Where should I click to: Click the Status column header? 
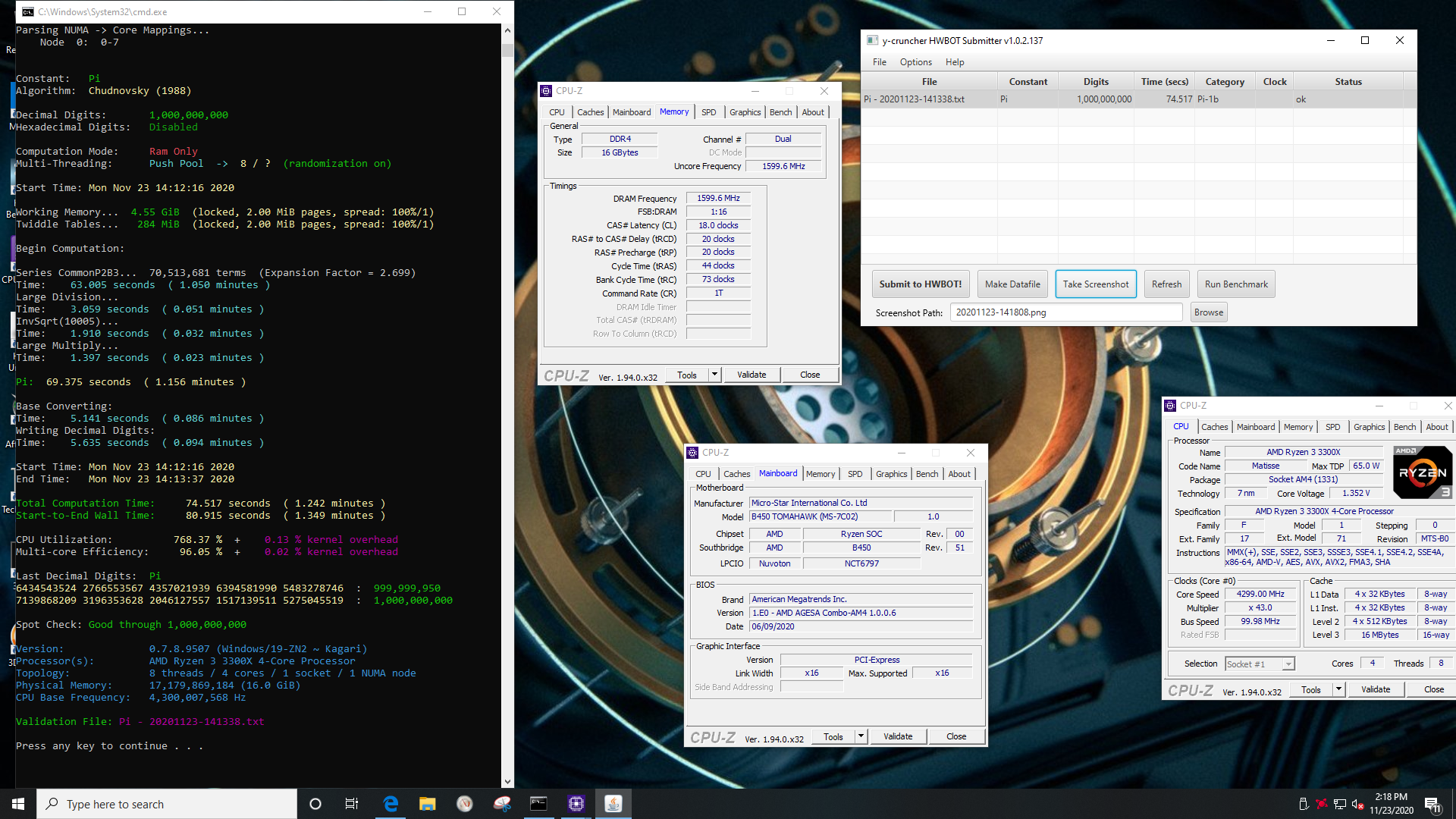[1348, 82]
